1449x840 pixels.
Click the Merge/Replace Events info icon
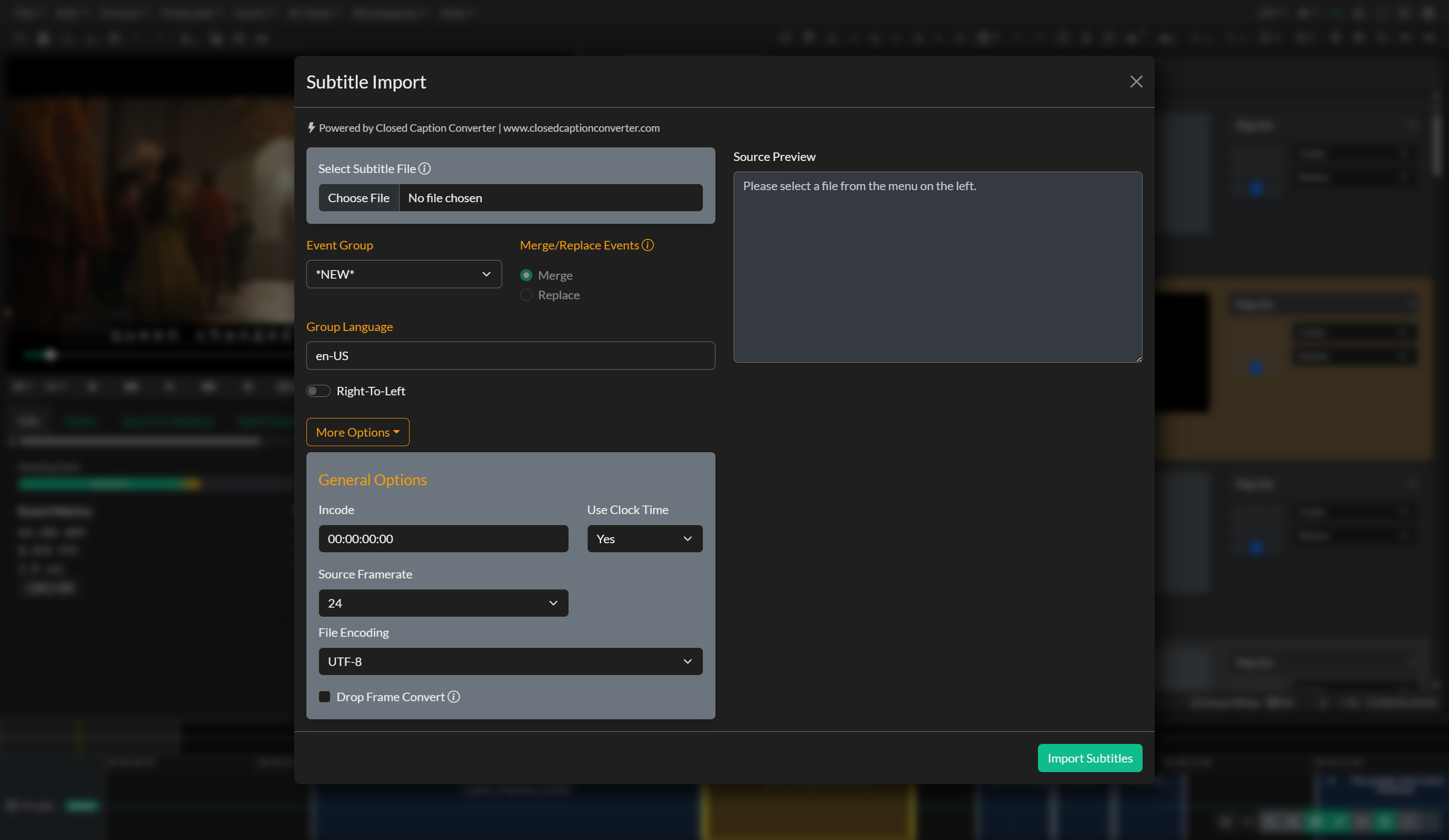click(x=648, y=245)
